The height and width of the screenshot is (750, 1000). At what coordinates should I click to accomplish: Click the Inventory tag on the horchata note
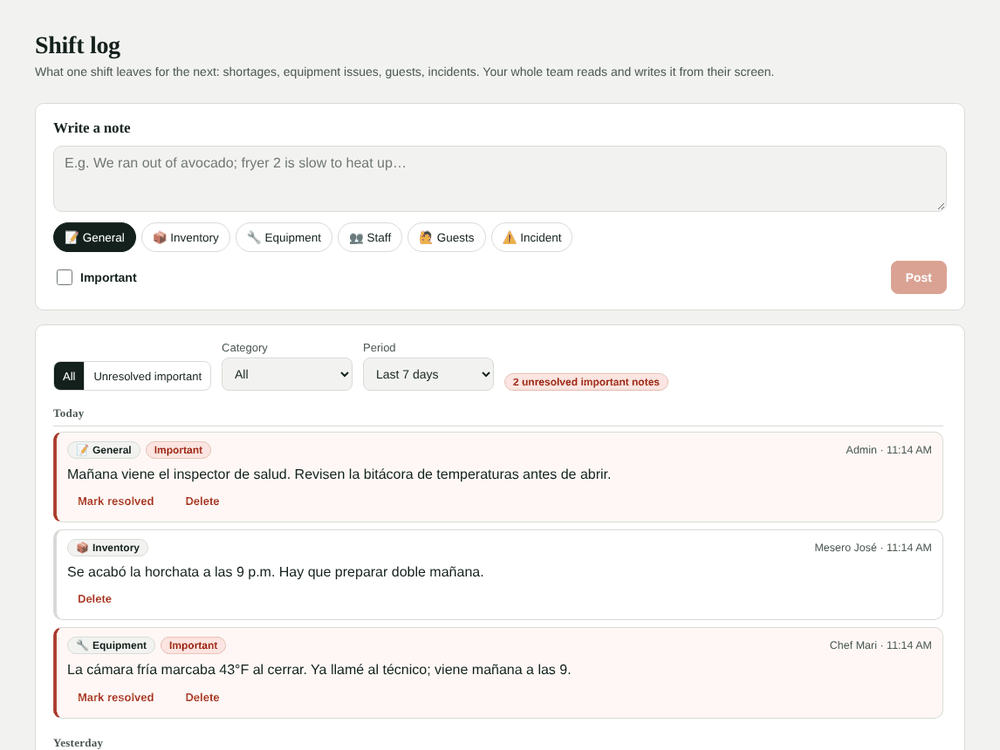pyautogui.click(x=108, y=547)
